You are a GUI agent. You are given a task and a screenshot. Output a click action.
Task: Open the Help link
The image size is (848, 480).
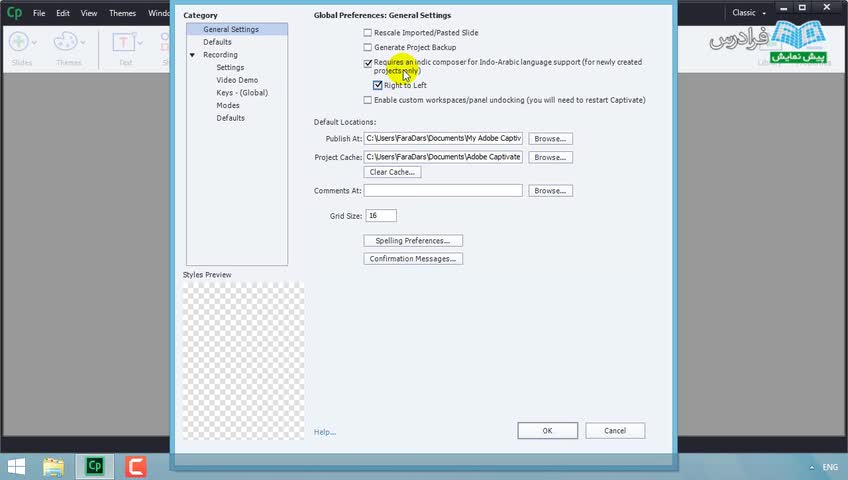click(x=324, y=432)
